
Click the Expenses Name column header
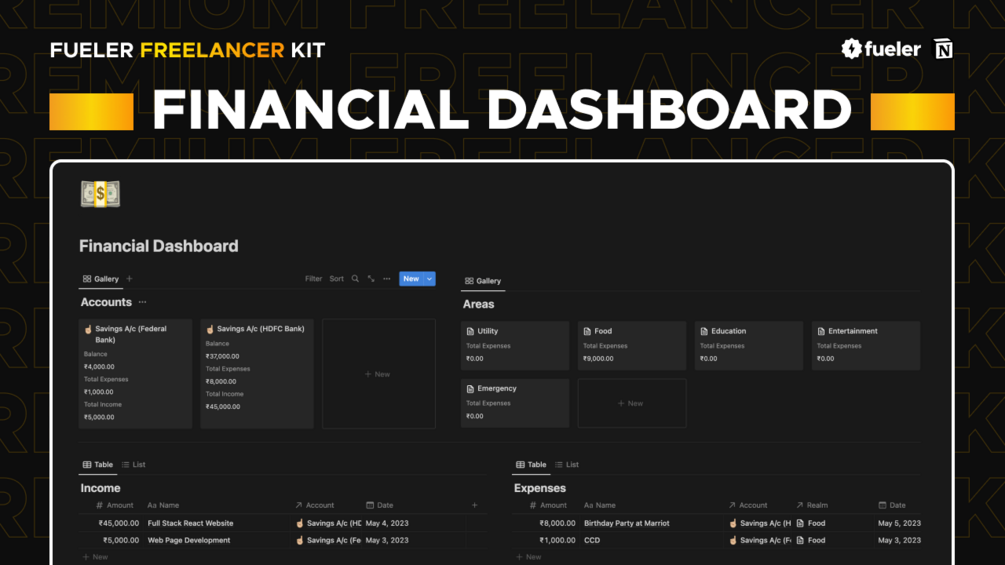pyautogui.click(x=599, y=505)
